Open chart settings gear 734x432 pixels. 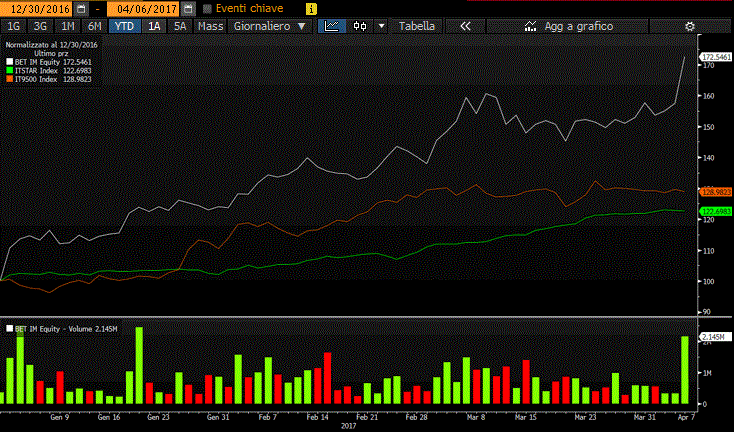(x=690, y=26)
